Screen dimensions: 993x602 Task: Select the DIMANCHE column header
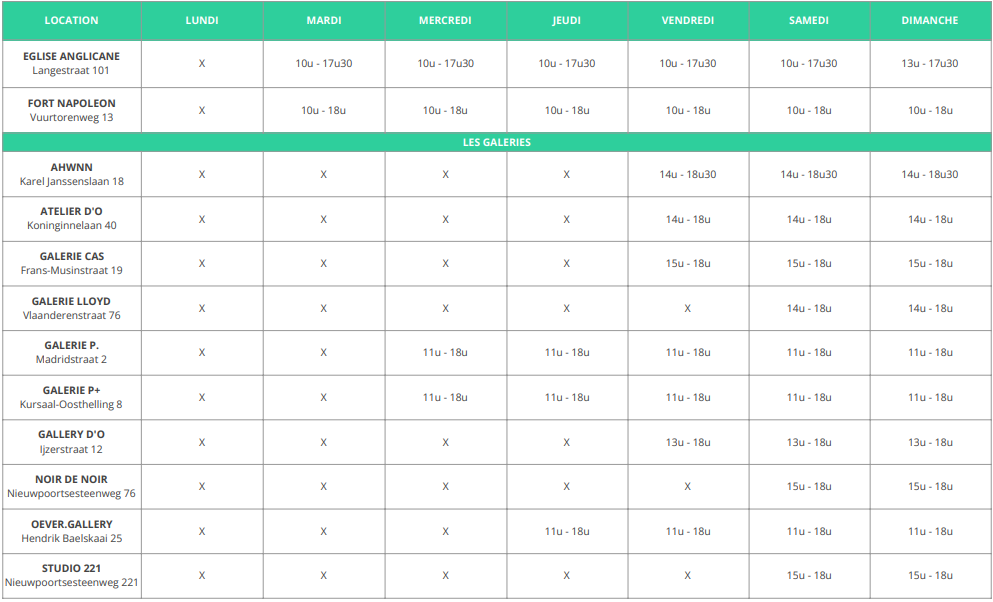930,20
